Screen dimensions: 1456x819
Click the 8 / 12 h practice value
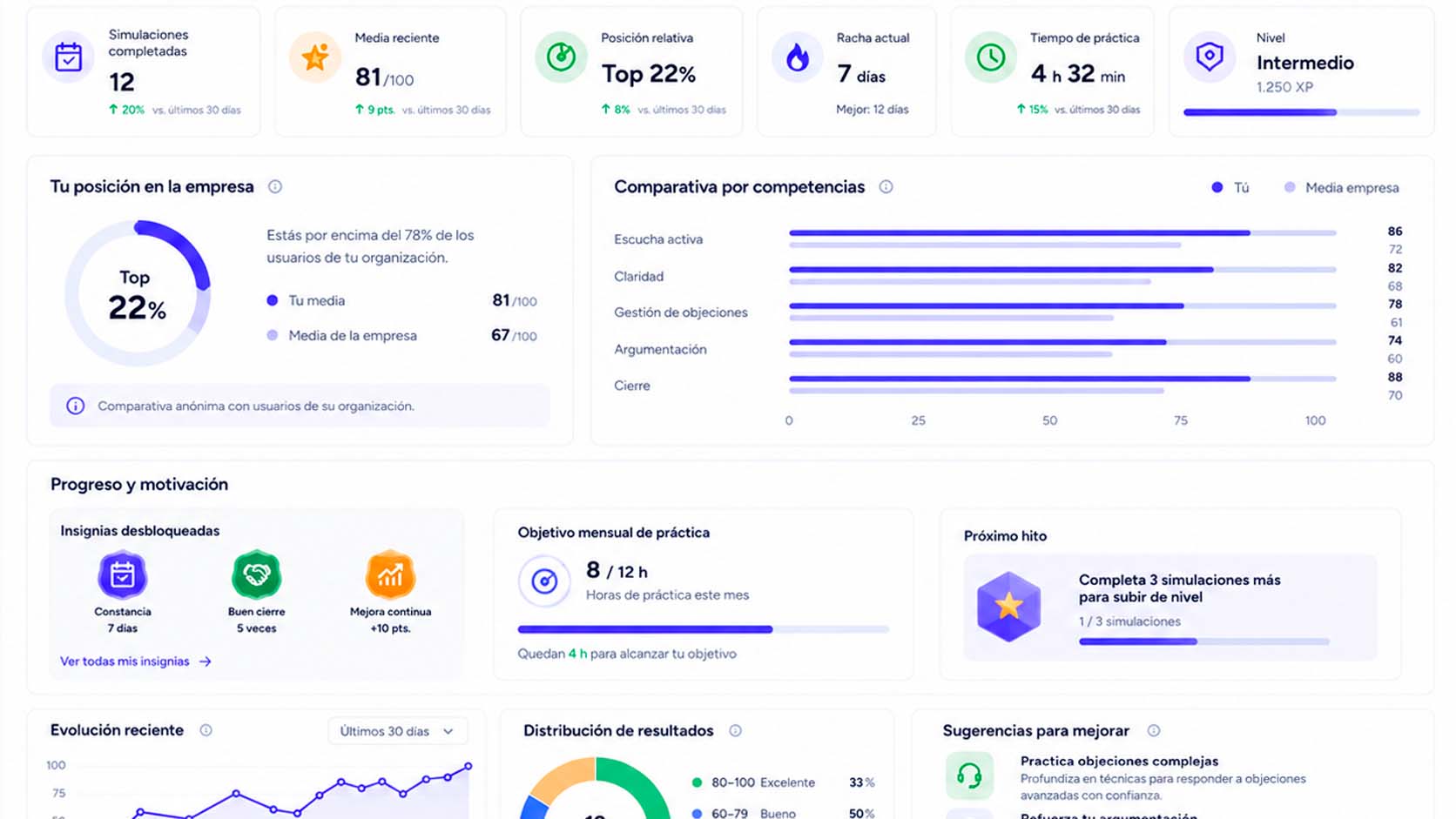point(617,571)
